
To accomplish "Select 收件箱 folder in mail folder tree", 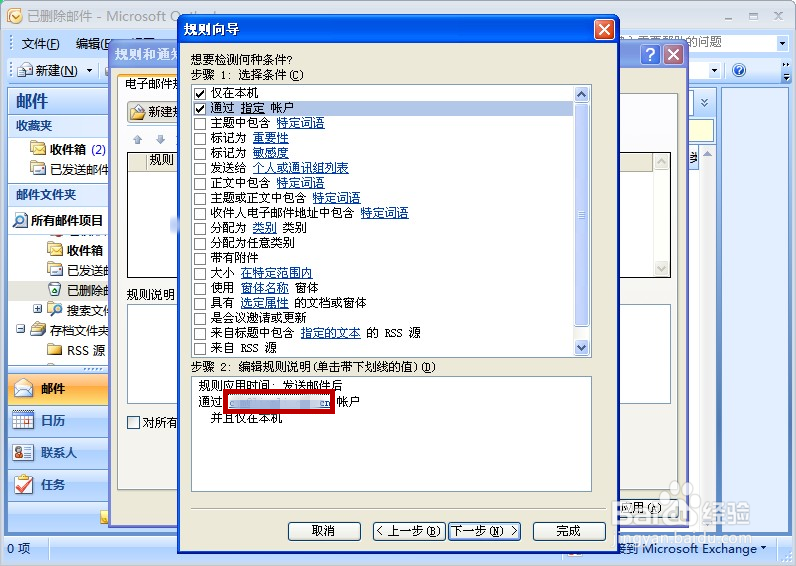I will tap(75, 250).
